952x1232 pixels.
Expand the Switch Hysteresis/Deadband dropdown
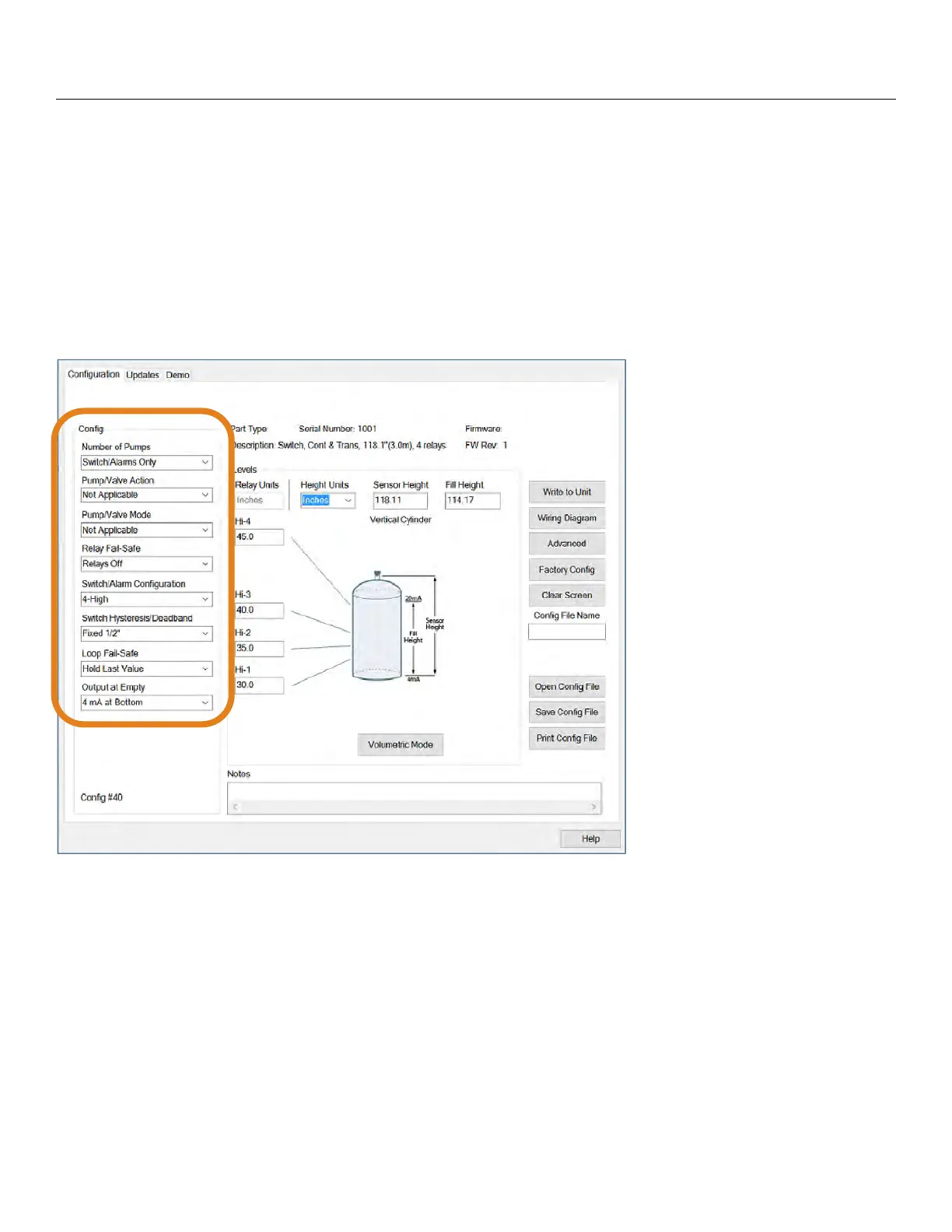(x=146, y=633)
